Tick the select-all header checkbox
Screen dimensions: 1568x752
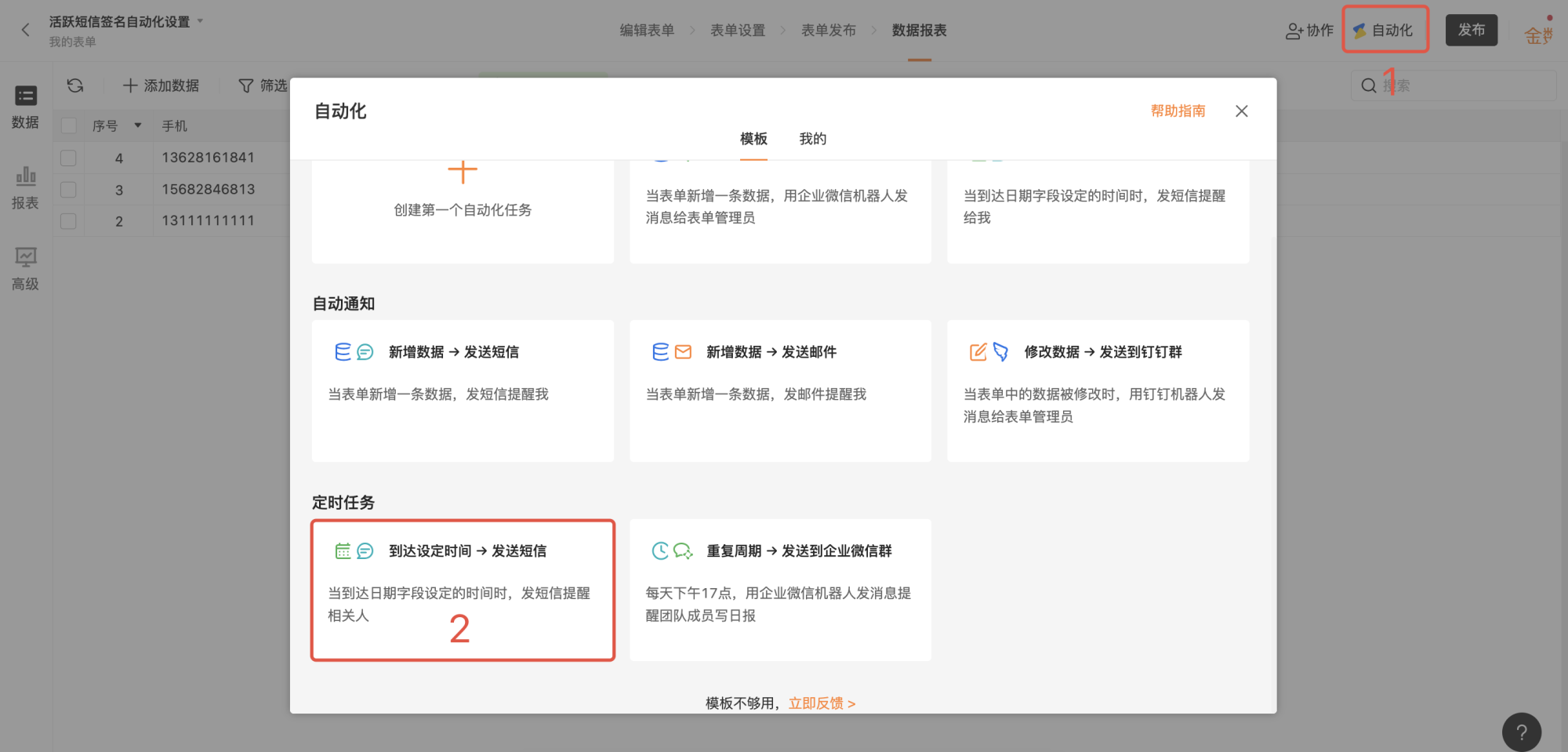pyautogui.click(x=69, y=125)
